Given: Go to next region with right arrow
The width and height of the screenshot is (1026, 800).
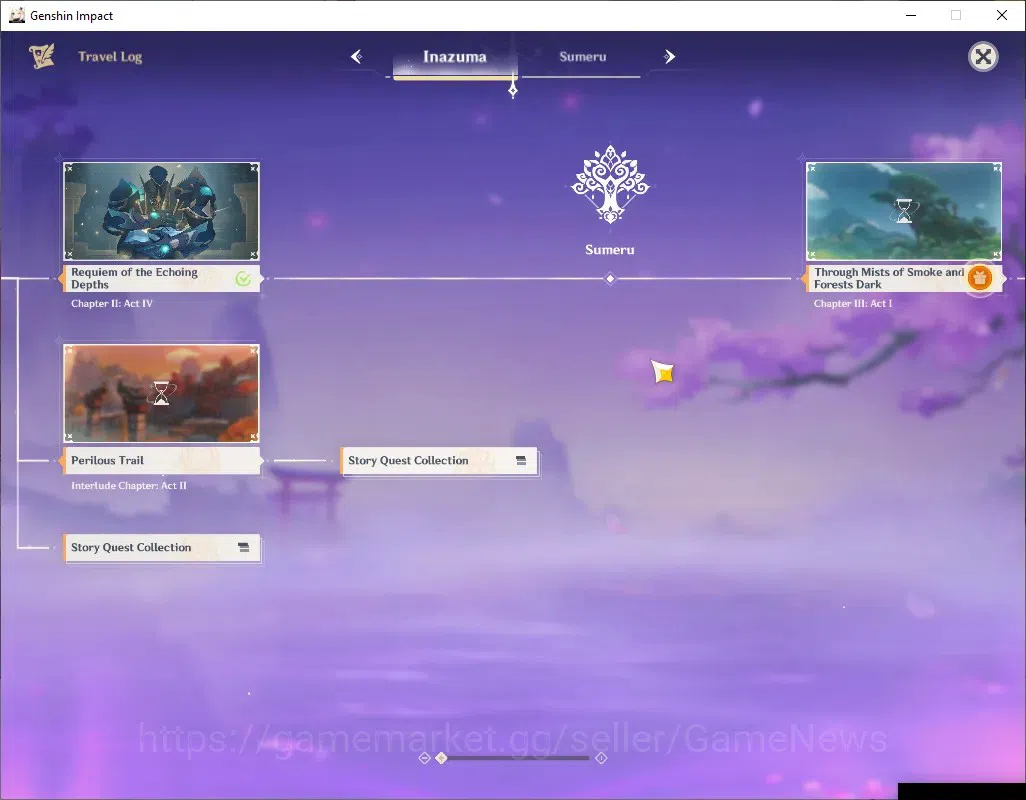Looking at the screenshot, I should [669, 56].
